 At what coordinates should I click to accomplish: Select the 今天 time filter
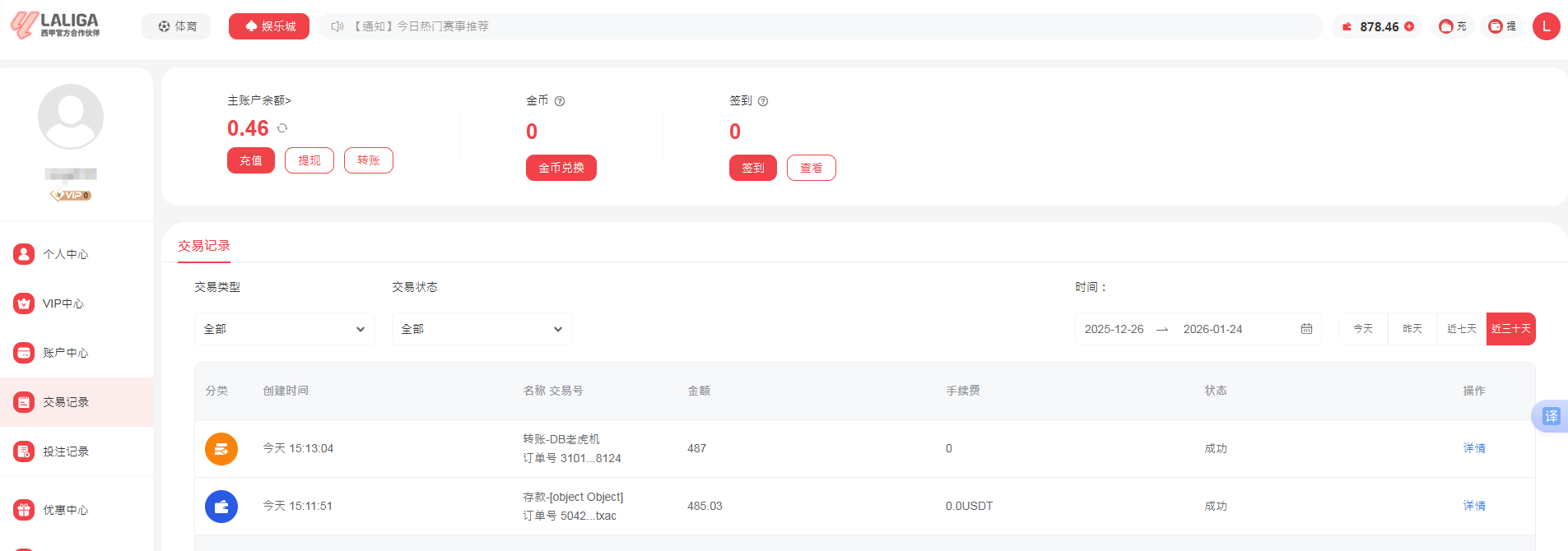1362,328
